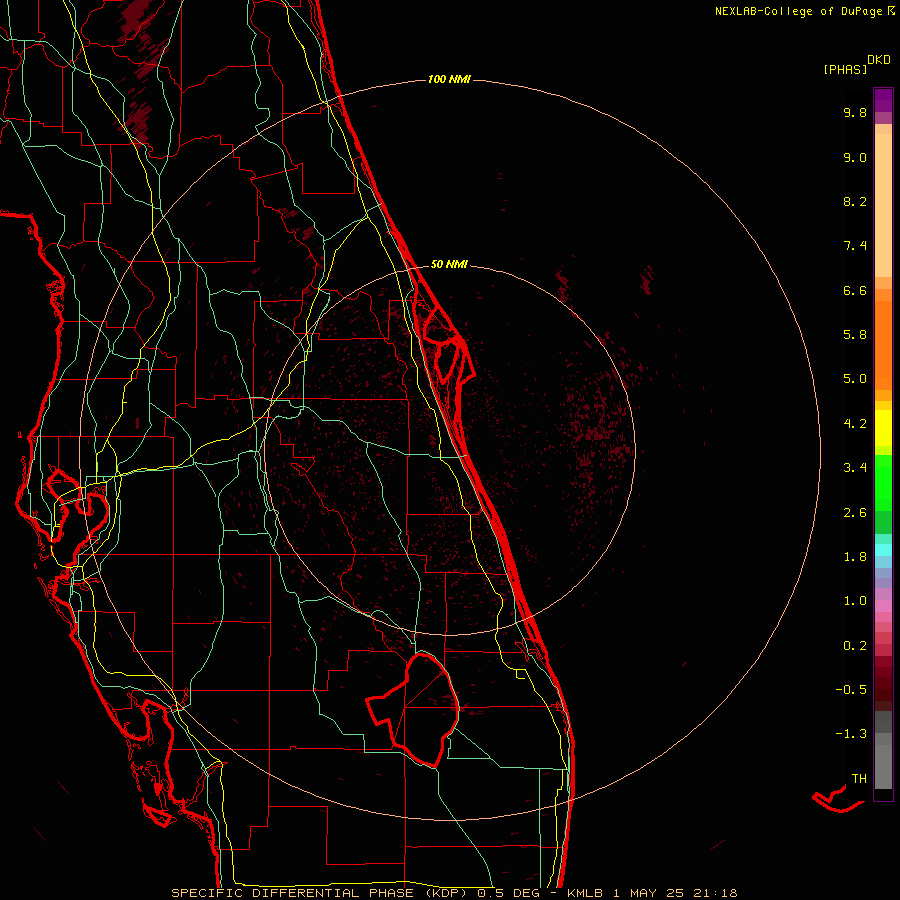Select the 3.4 value on the legend
The height and width of the screenshot is (900, 900).
855,468
